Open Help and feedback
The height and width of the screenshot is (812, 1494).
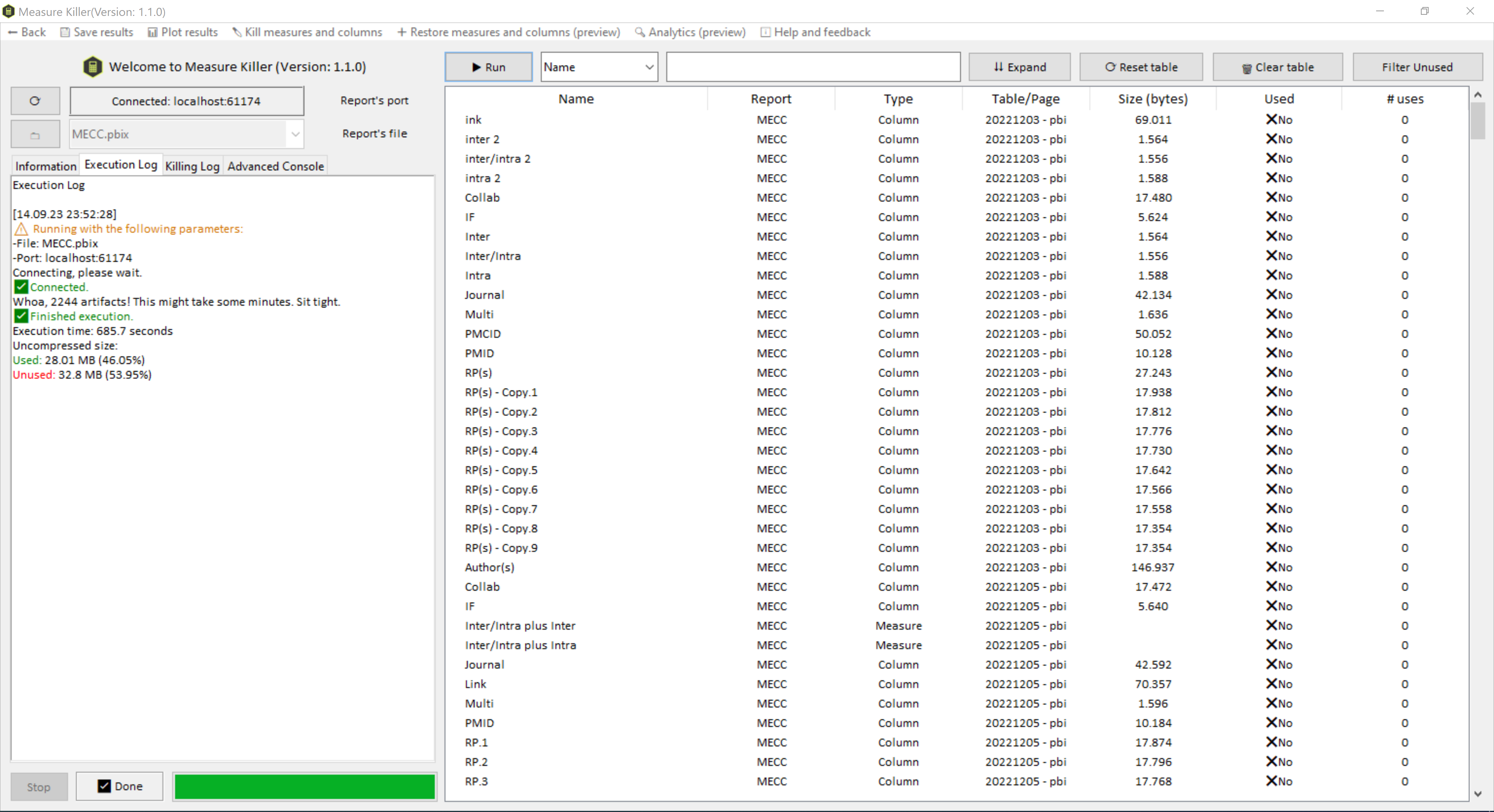[x=815, y=32]
